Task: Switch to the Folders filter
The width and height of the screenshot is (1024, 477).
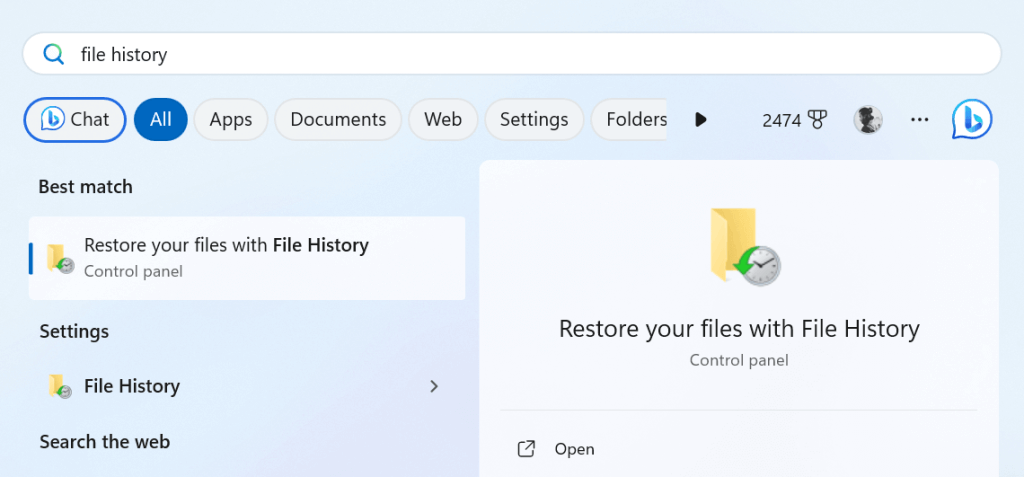Action: coord(630,120)
